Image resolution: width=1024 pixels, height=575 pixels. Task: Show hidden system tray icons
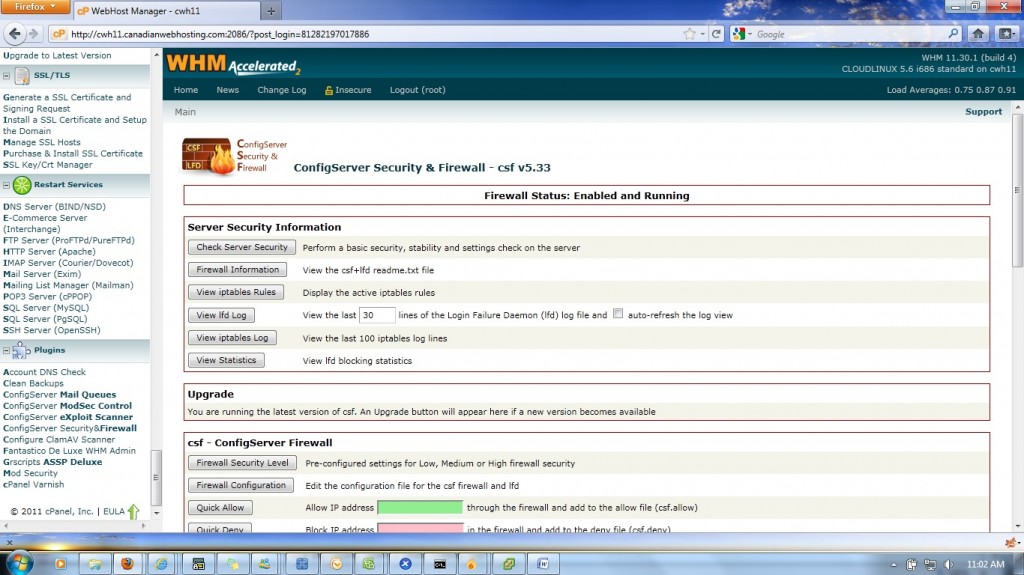(893, 564)
